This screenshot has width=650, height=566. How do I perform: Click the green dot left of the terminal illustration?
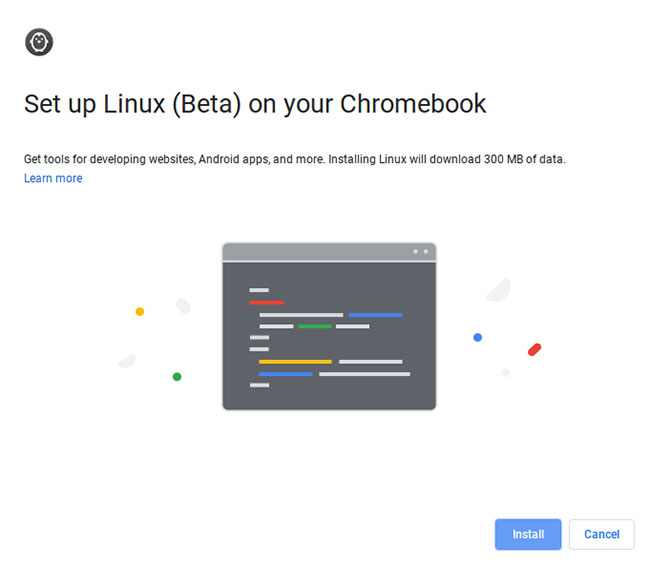click(177, 377)
